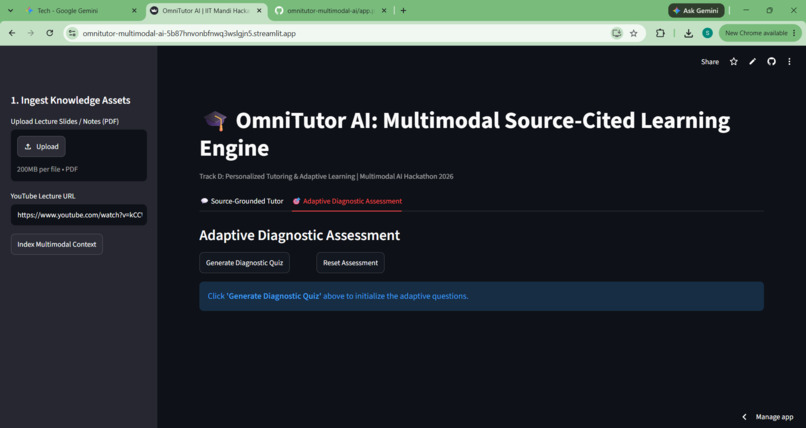Viewport: 806px width, 428px height.
Task: Click the blue info message about quiz
Action: point(481,296)
